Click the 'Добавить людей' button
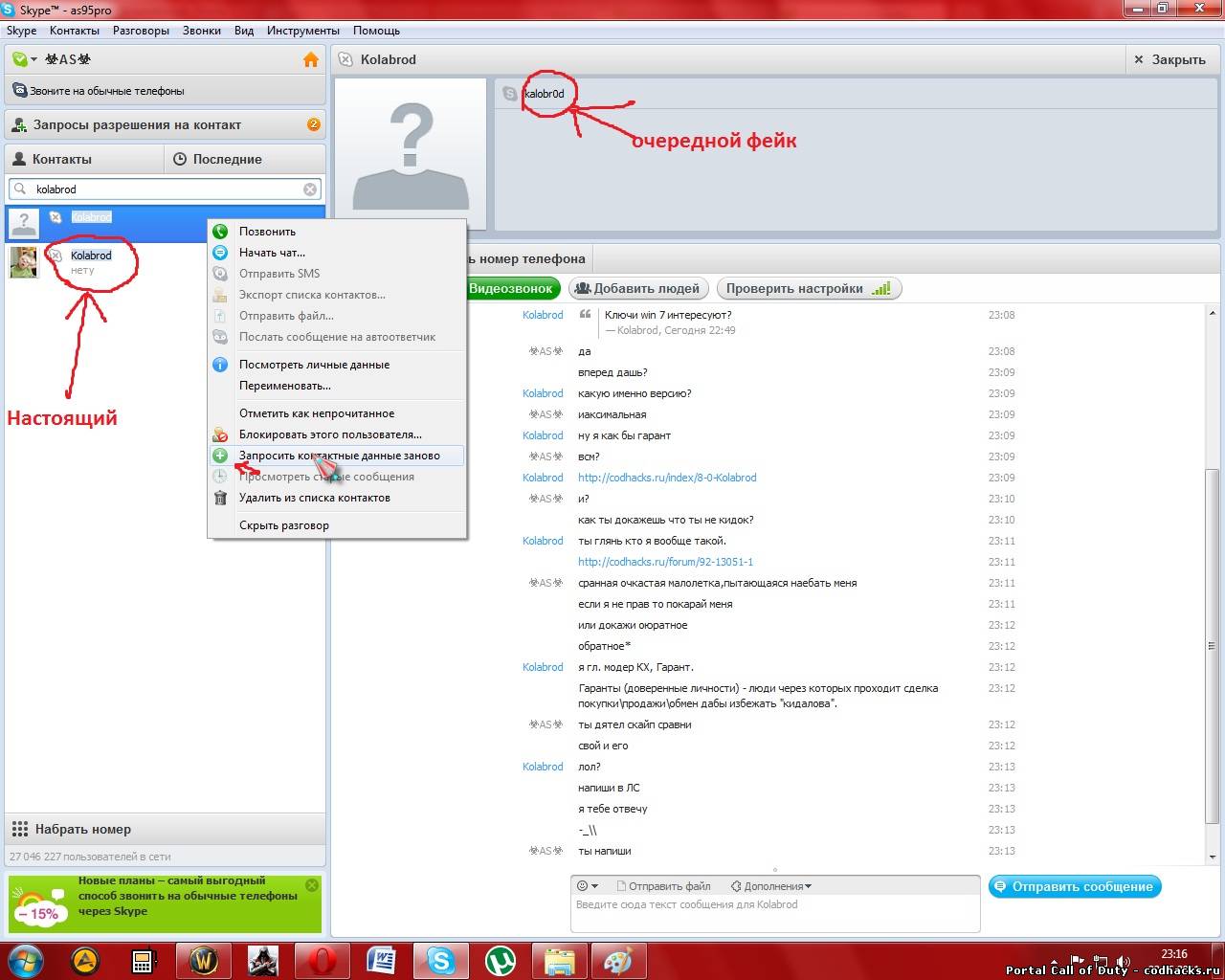This screenshot has width=1225, height=980. (x=637, y=288)
